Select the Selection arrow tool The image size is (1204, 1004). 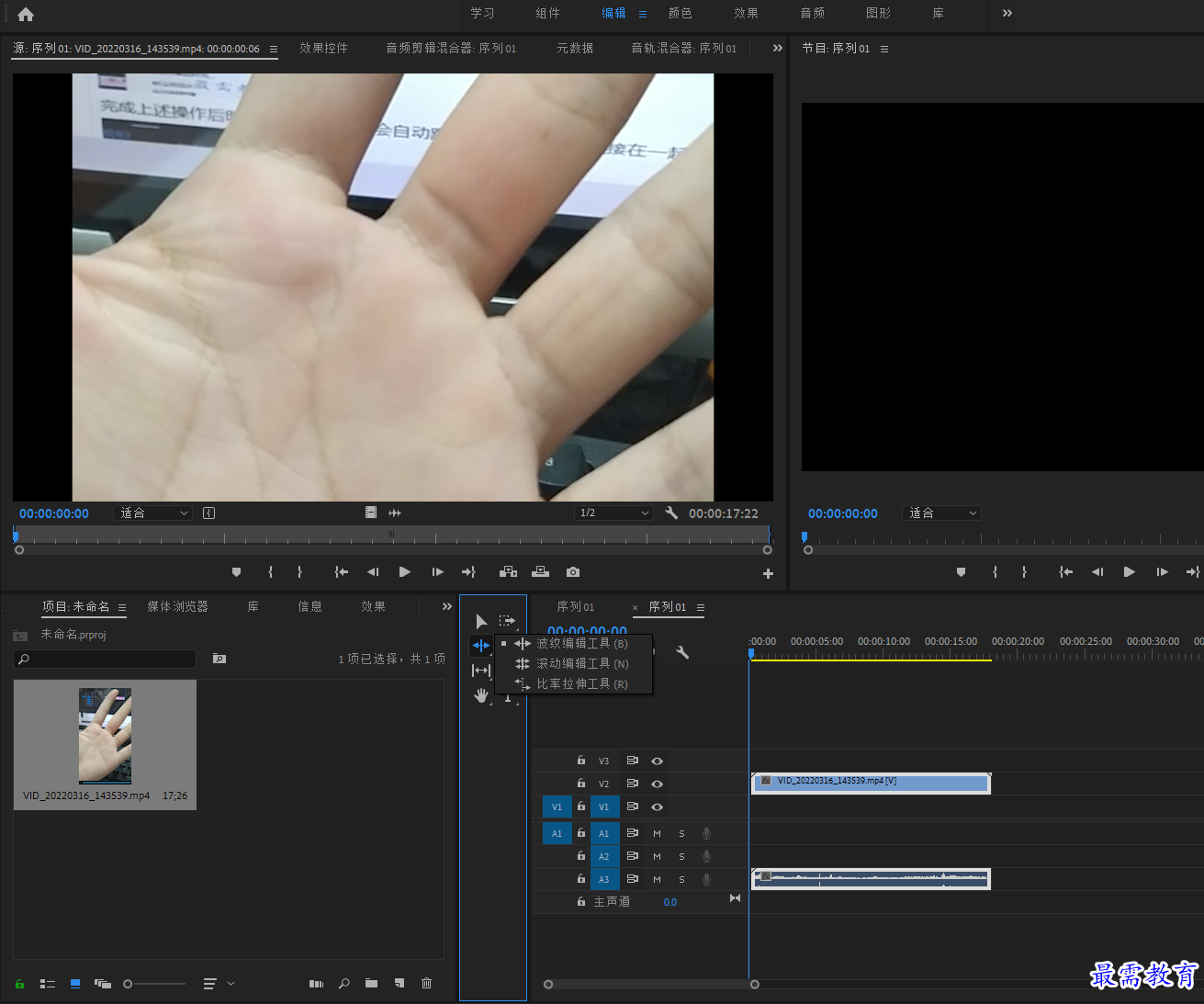pyautogui.click(x=481, y=622)
